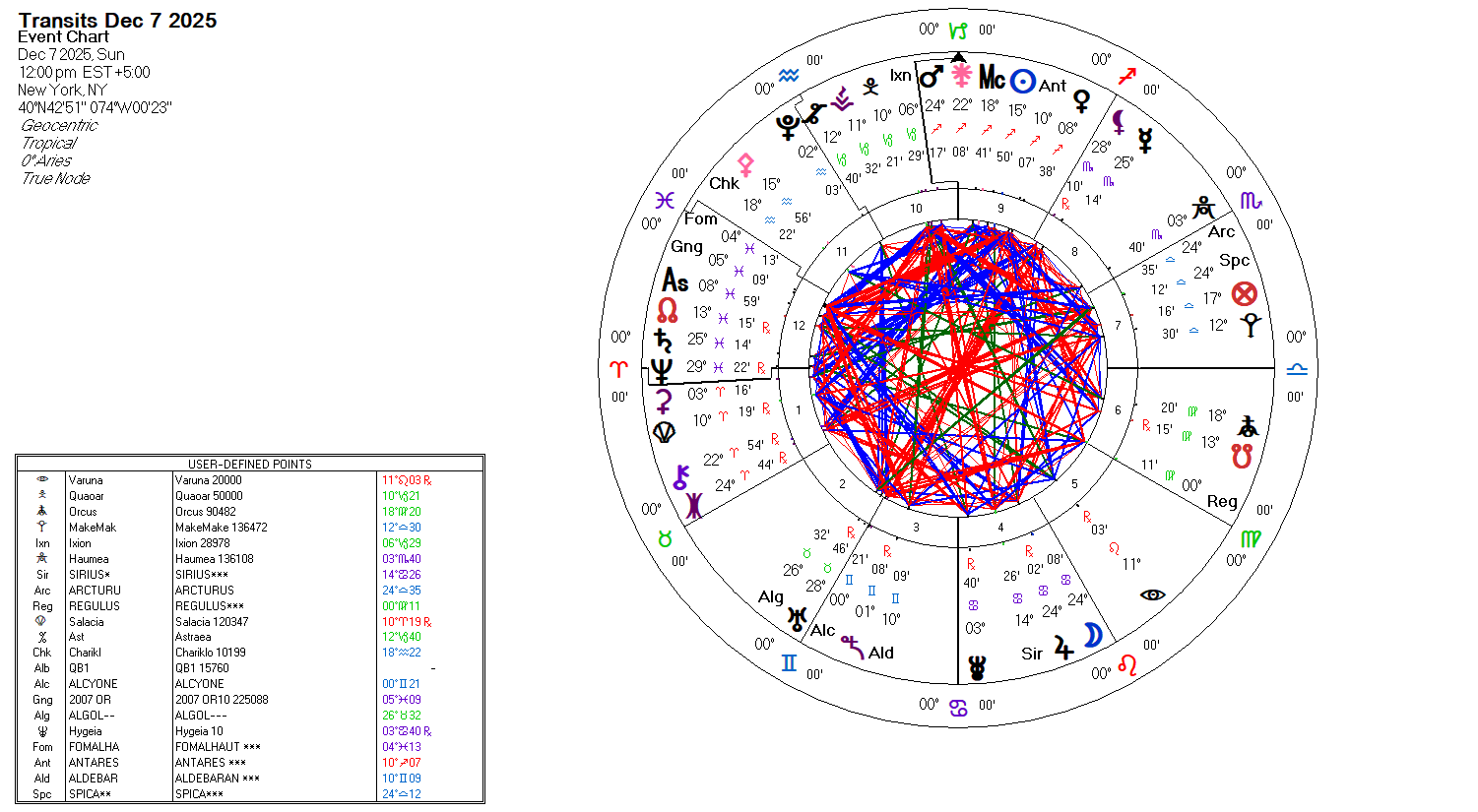Select the Quaoar row in points table

[x=250, y=496]
